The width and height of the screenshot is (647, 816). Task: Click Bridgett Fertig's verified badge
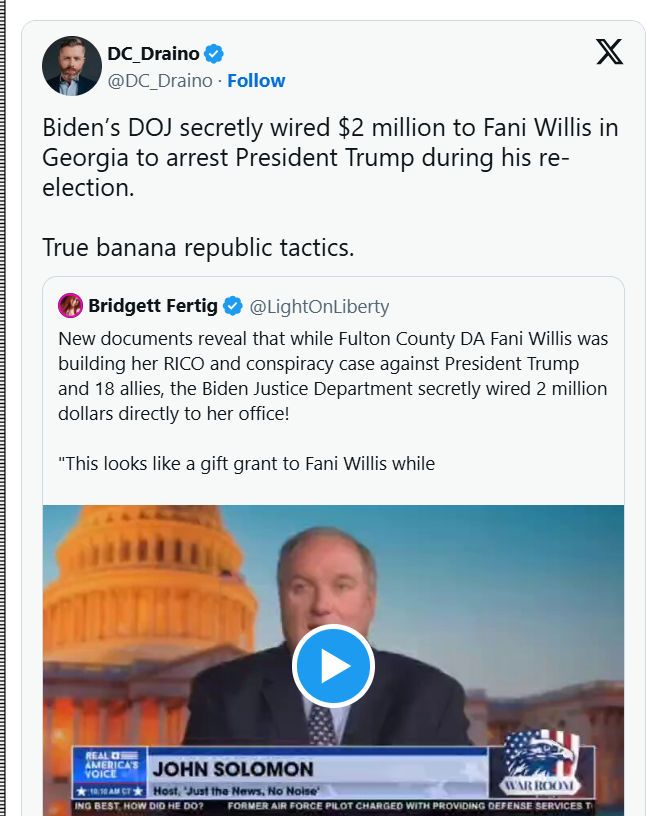coord(232,305)
